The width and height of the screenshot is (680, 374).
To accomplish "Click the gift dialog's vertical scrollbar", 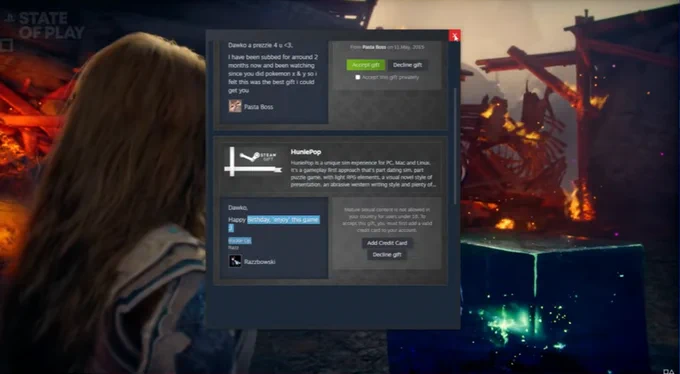I will (x=455, y=146).
